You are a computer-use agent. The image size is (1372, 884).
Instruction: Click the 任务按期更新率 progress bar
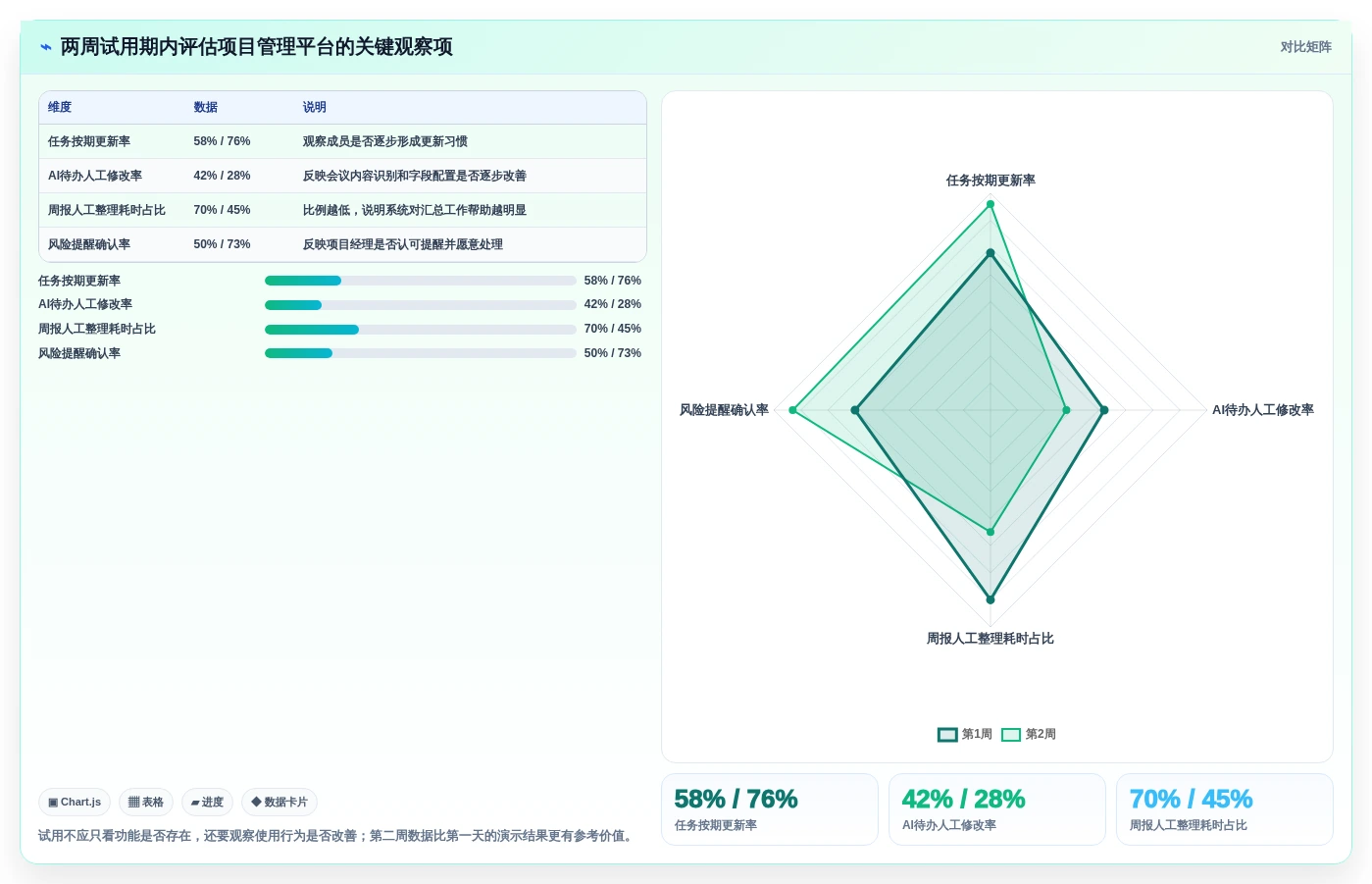point(421,281)
